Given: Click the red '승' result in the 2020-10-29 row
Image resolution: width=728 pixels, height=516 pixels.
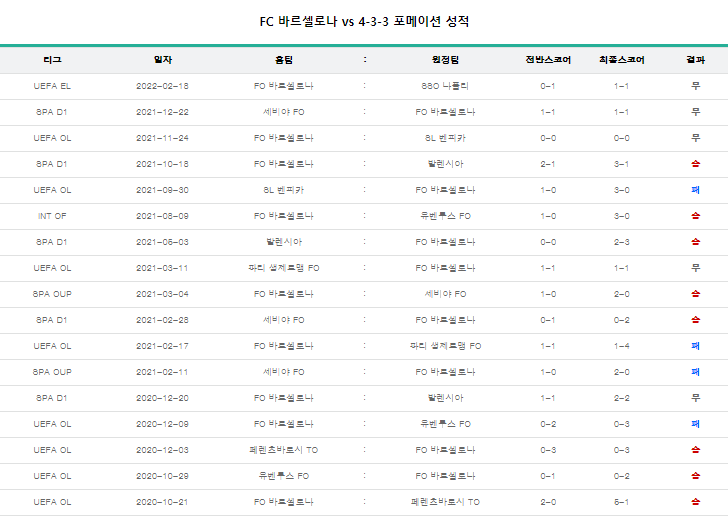Looking at the screenshot, I should (x=695, y=476).
